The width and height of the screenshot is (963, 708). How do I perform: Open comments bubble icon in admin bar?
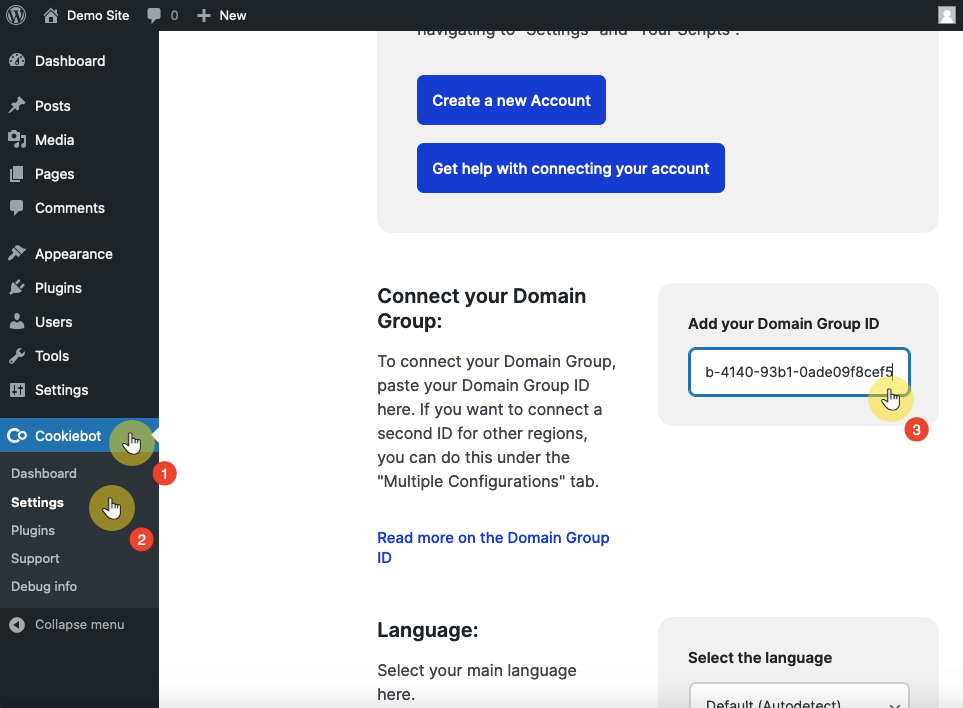coord(154,15)
